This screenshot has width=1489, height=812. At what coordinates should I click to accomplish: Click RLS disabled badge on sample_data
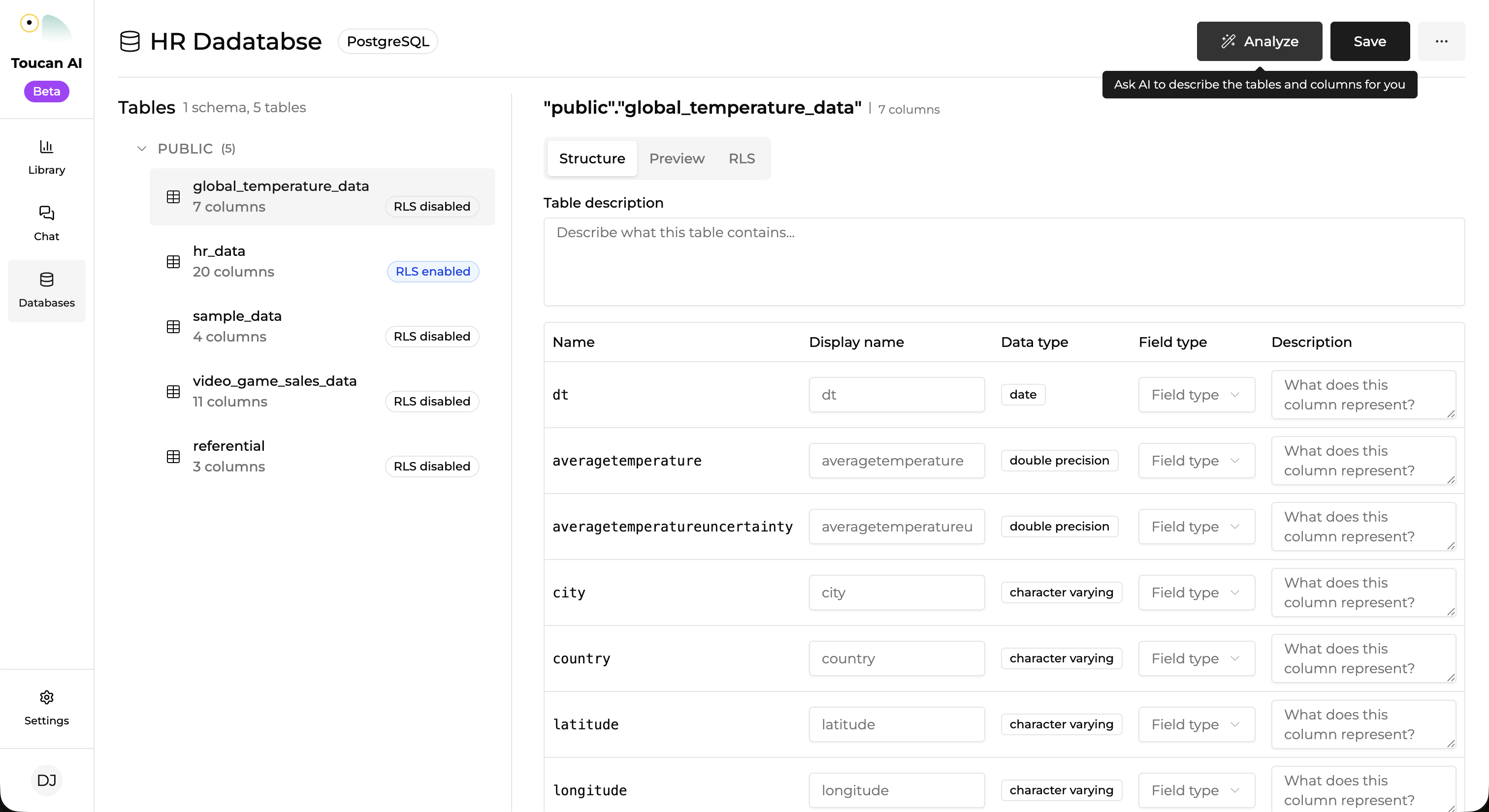(x=432, y=336)
